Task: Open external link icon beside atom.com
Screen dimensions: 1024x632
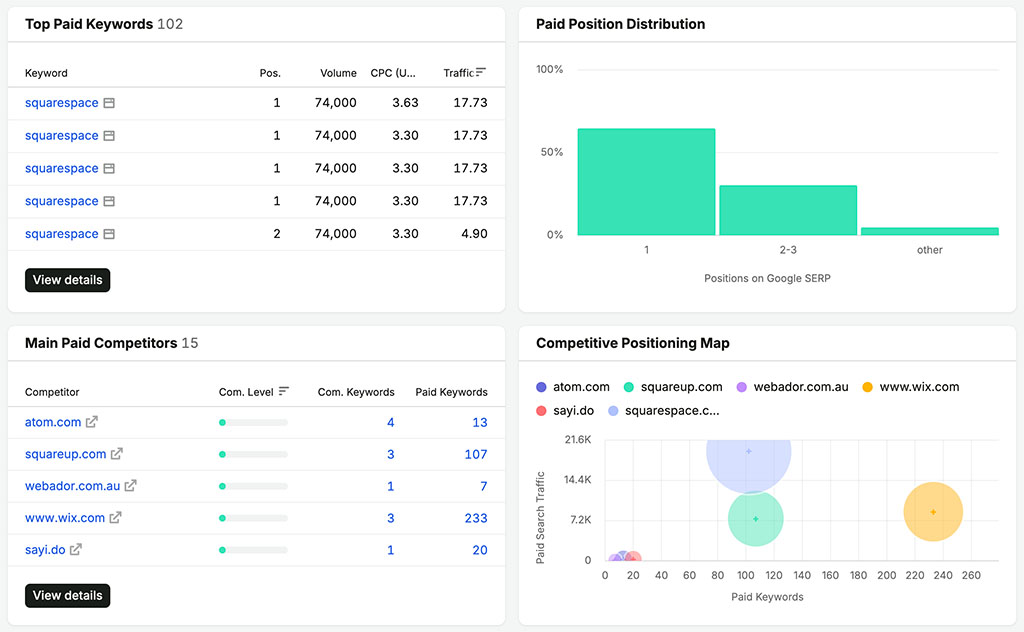Action: point(92,422)
